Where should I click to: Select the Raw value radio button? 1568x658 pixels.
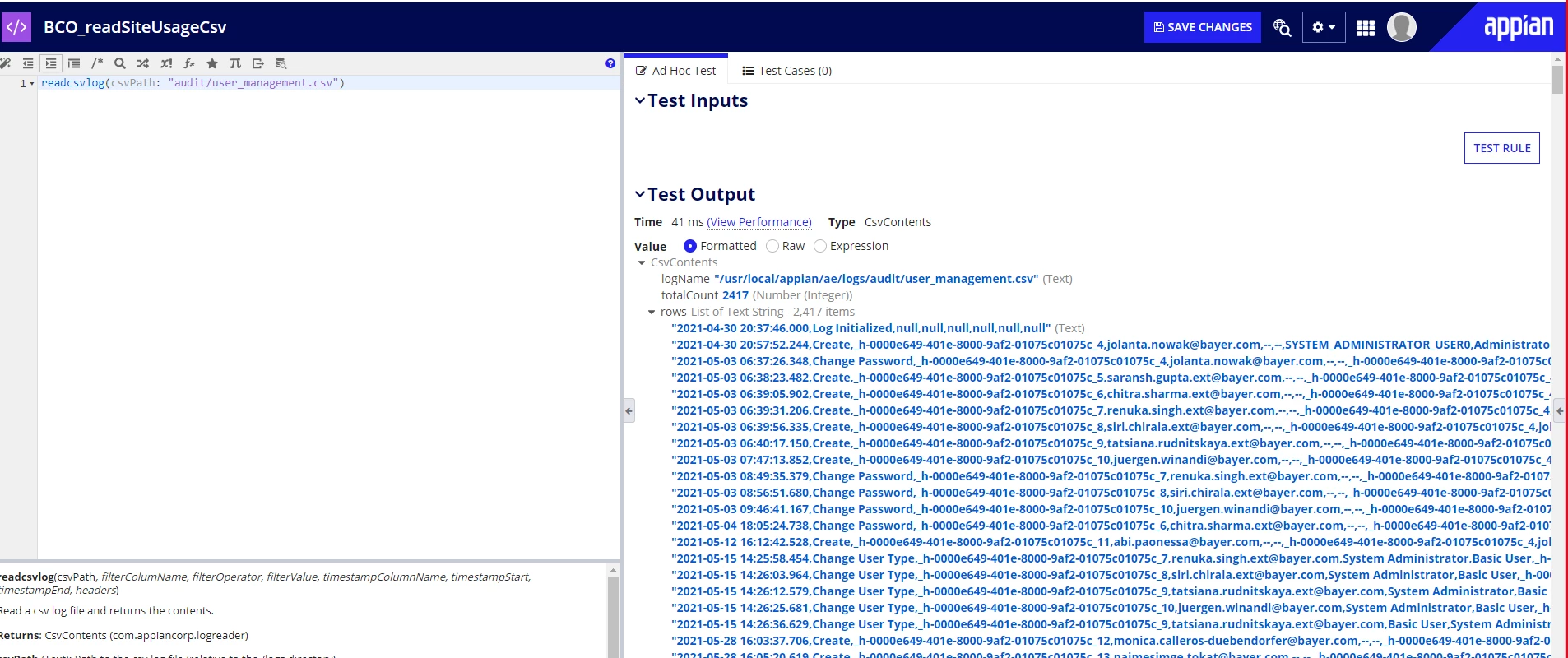[x=772, y=246]
